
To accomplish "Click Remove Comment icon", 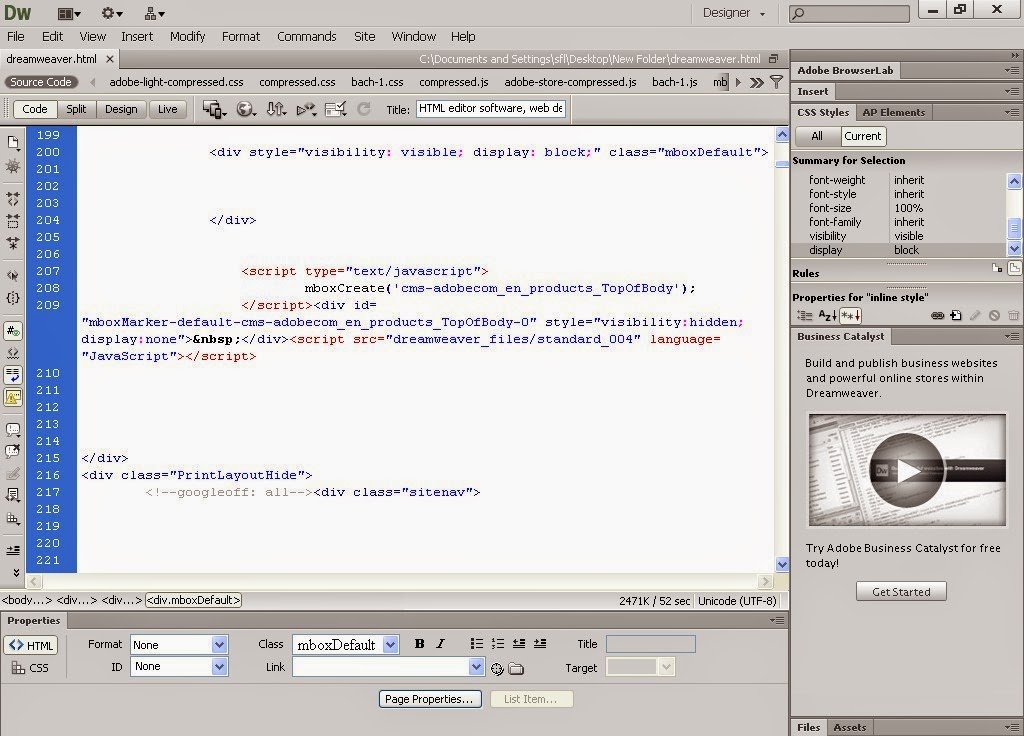I will click(13, 451).
